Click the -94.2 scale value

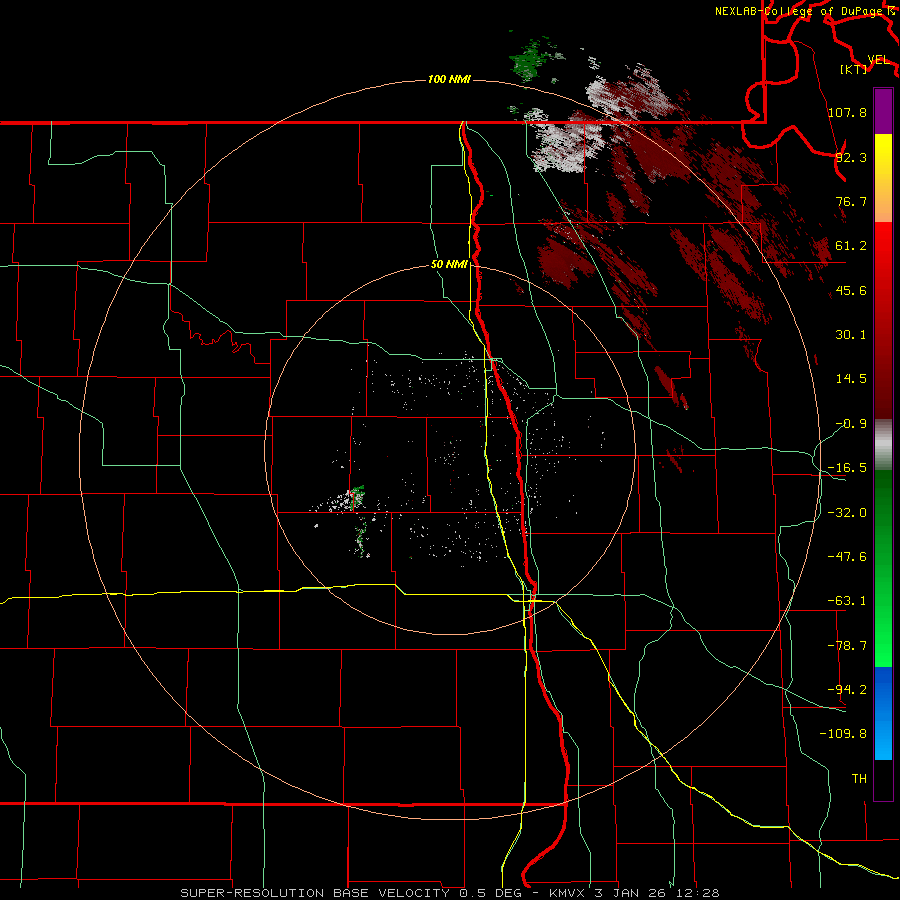point(847,689)
